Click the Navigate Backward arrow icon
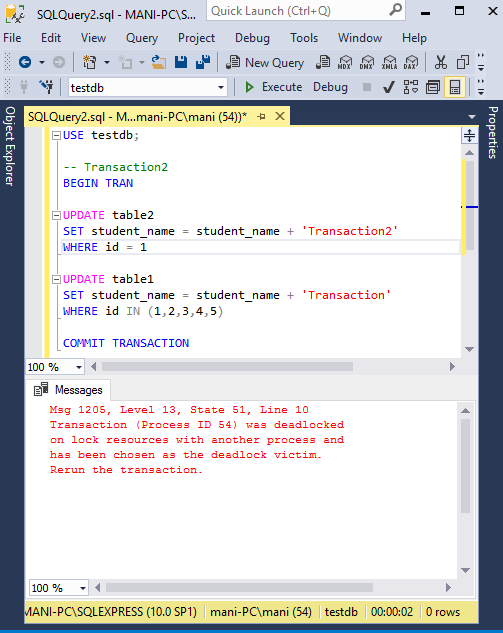The height and width of the screenshot is (633, 503). click(25, 62)
